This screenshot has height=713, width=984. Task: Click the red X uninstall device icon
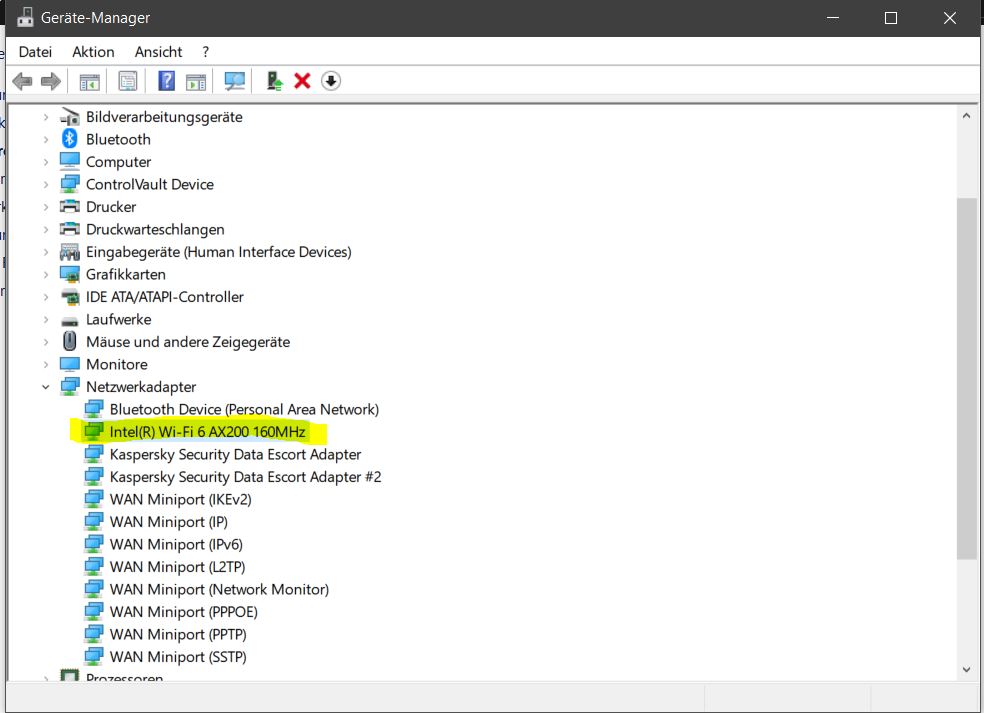tap(302, 81)
